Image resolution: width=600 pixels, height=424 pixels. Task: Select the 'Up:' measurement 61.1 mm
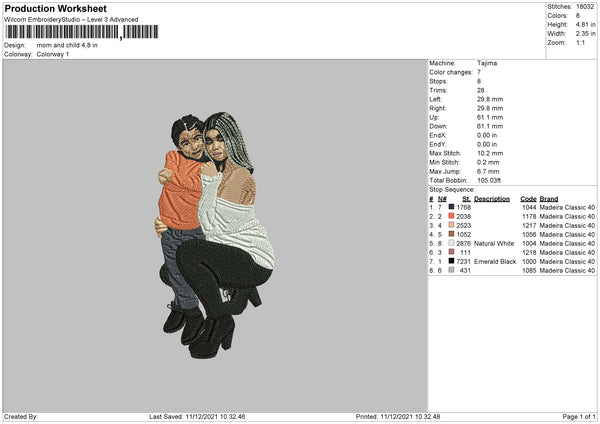[490, 117]
